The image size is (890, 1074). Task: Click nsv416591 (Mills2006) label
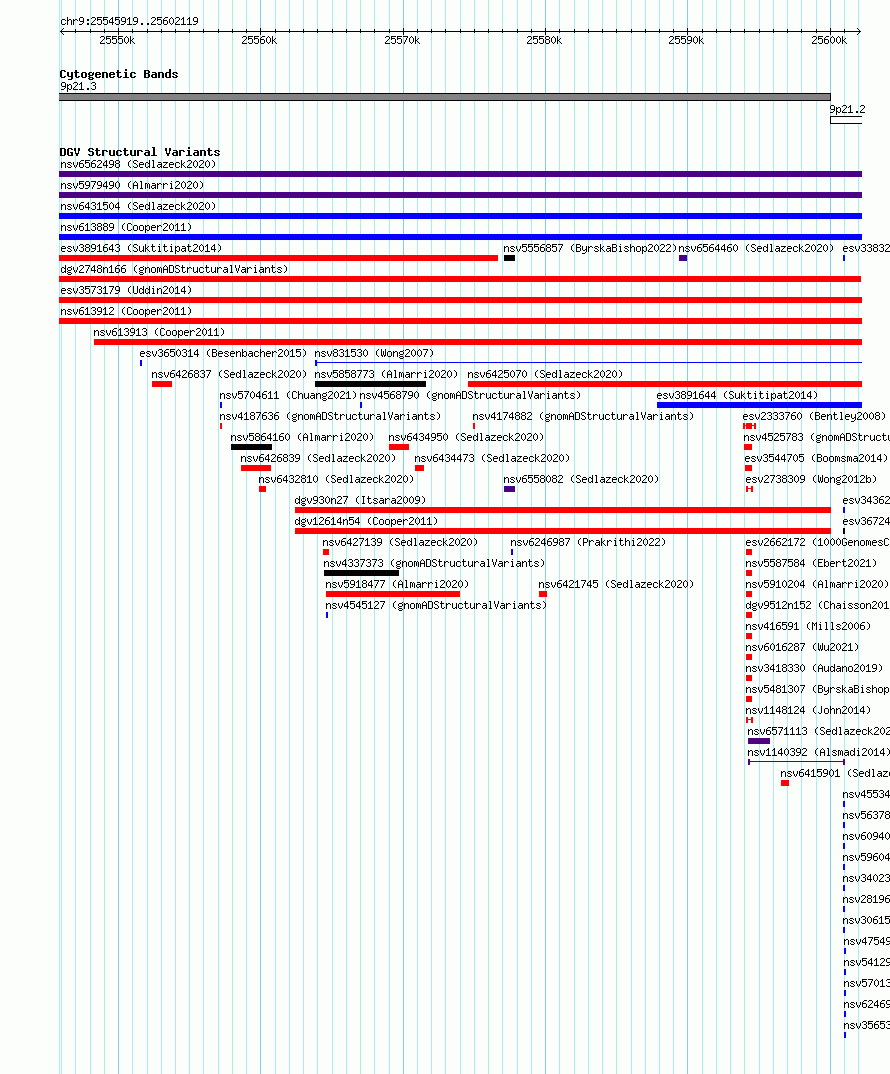tap(808, 627)
